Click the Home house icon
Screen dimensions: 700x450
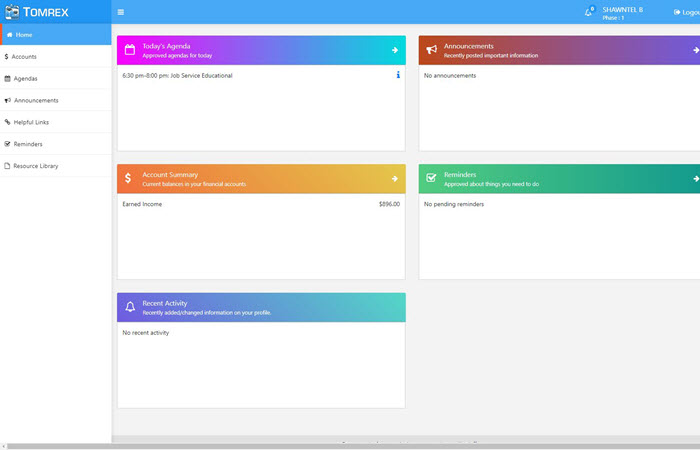point(9,34)
